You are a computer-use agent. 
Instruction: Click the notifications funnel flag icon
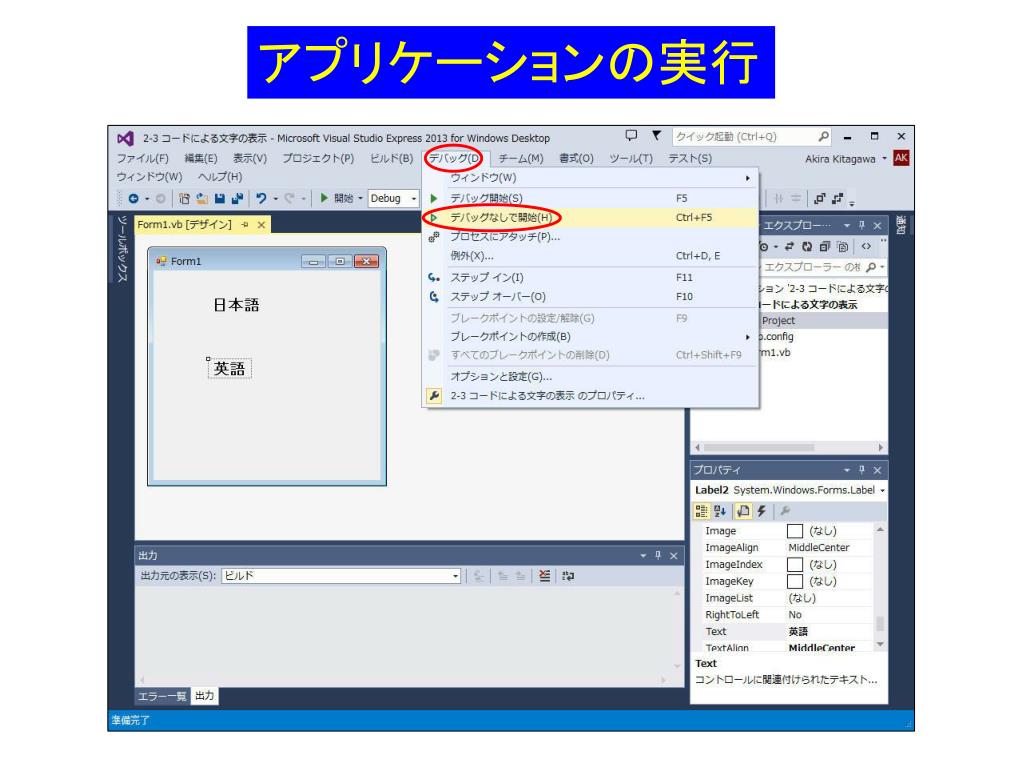656,136
